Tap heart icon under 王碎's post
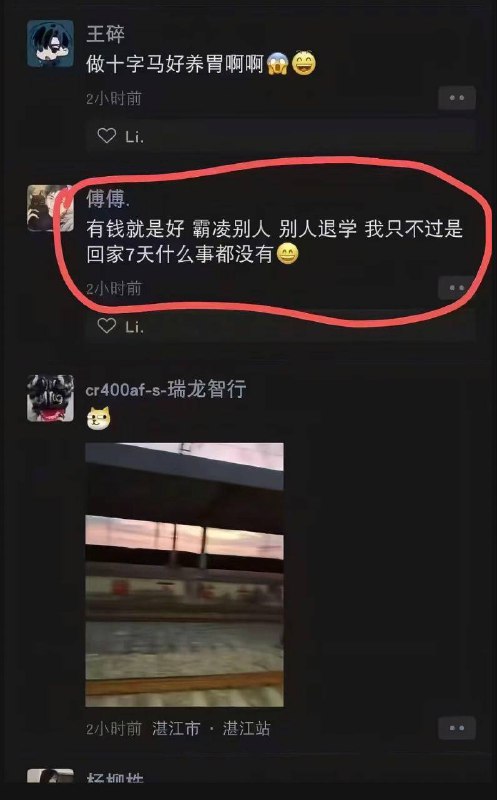 coord(107,136)
